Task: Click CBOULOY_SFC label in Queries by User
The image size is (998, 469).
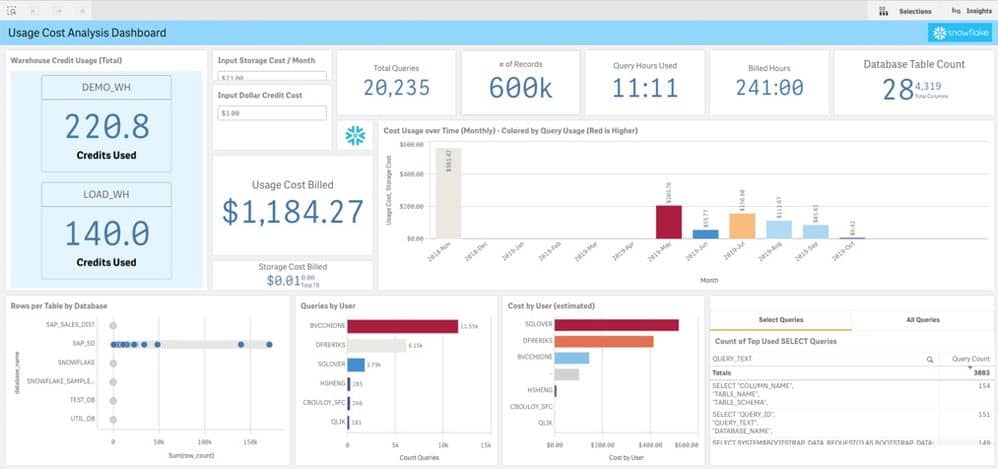Action: coord(325,402)
